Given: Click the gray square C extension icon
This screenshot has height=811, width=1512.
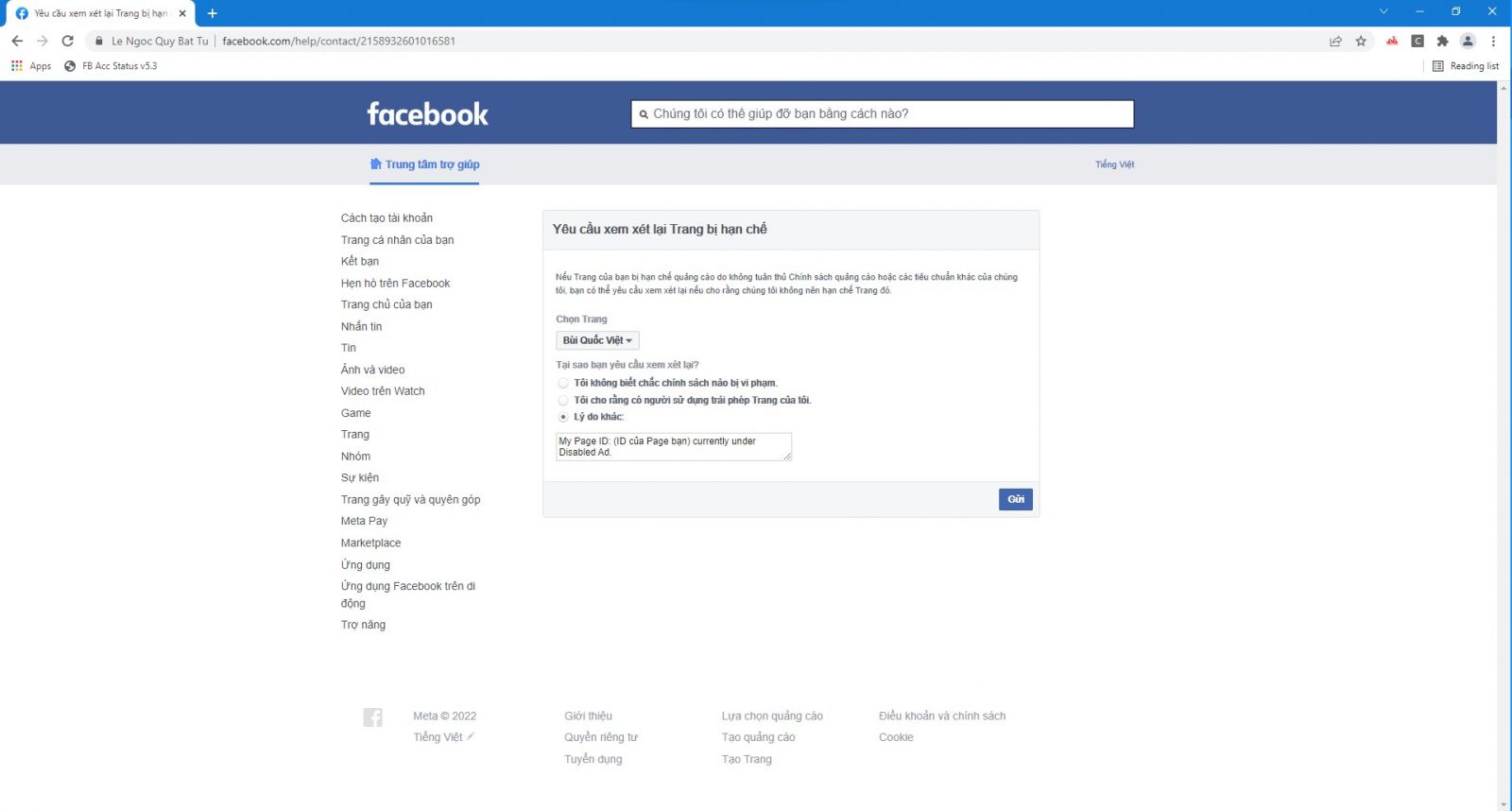Looking at the screenshot, I should coord(1417,41).
